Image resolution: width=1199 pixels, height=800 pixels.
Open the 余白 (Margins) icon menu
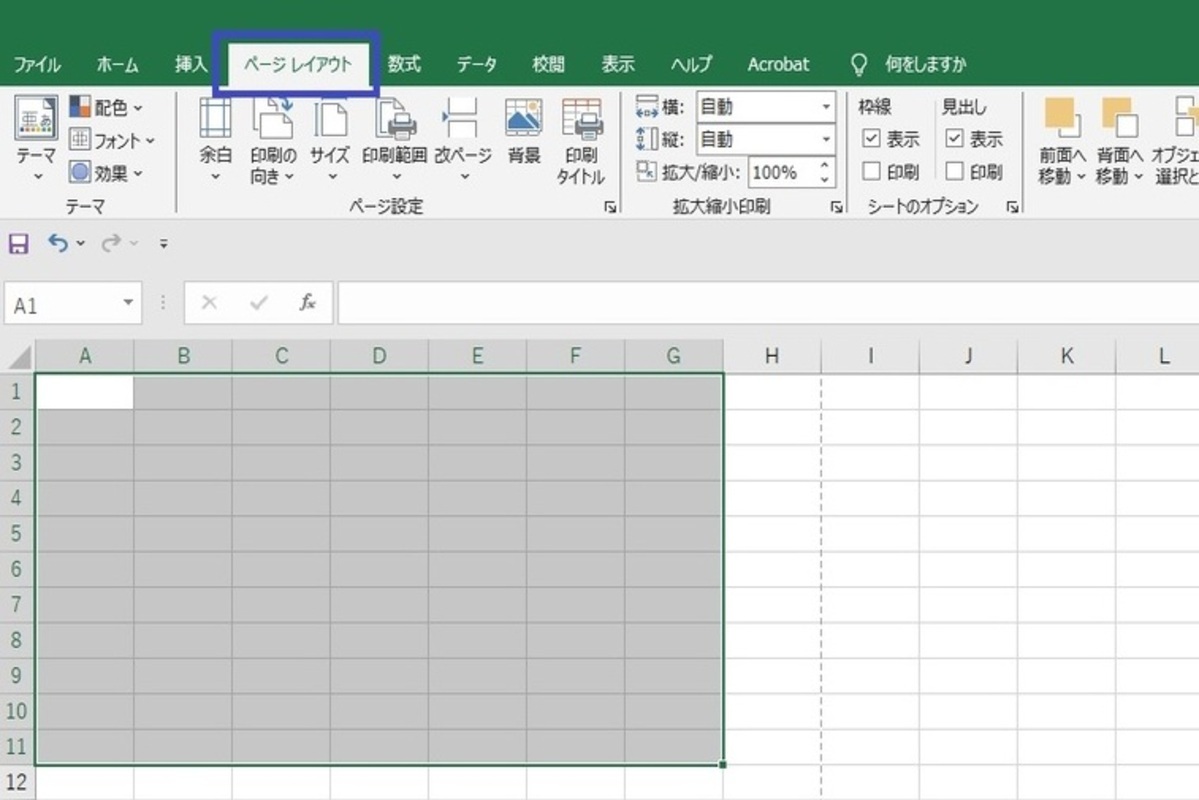tap(215, 120)
